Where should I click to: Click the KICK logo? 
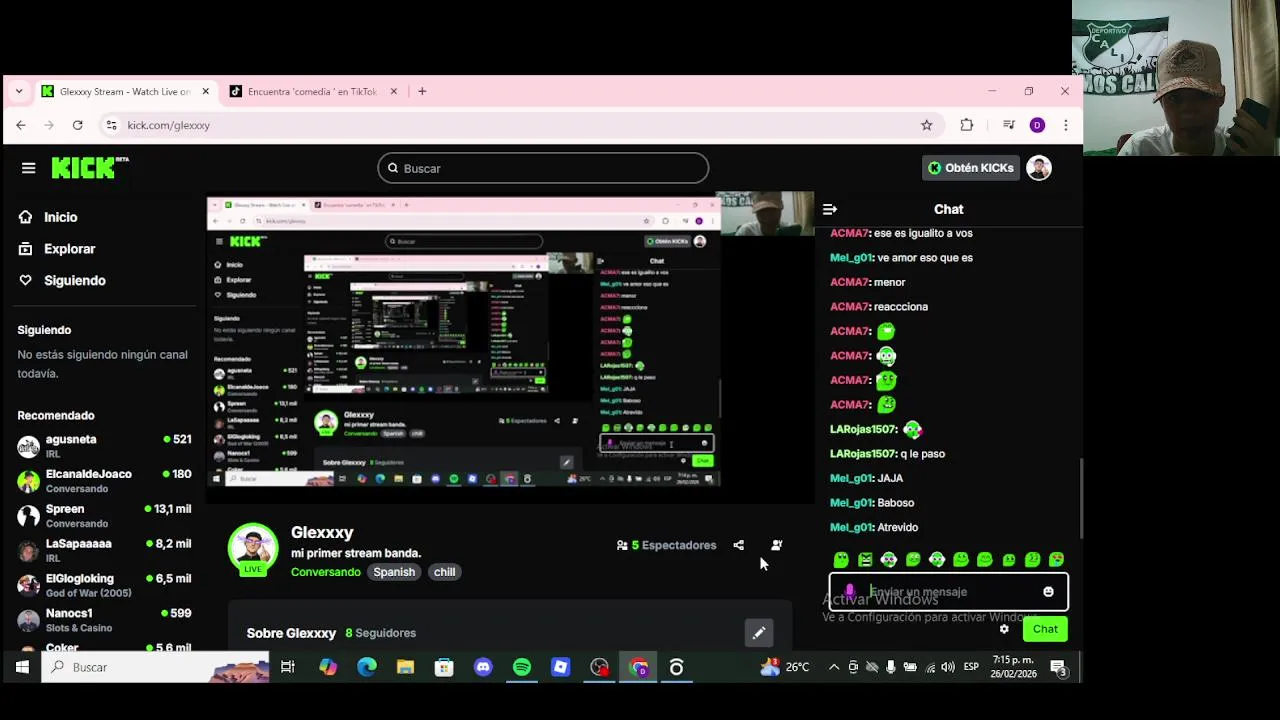pos(90,167)
